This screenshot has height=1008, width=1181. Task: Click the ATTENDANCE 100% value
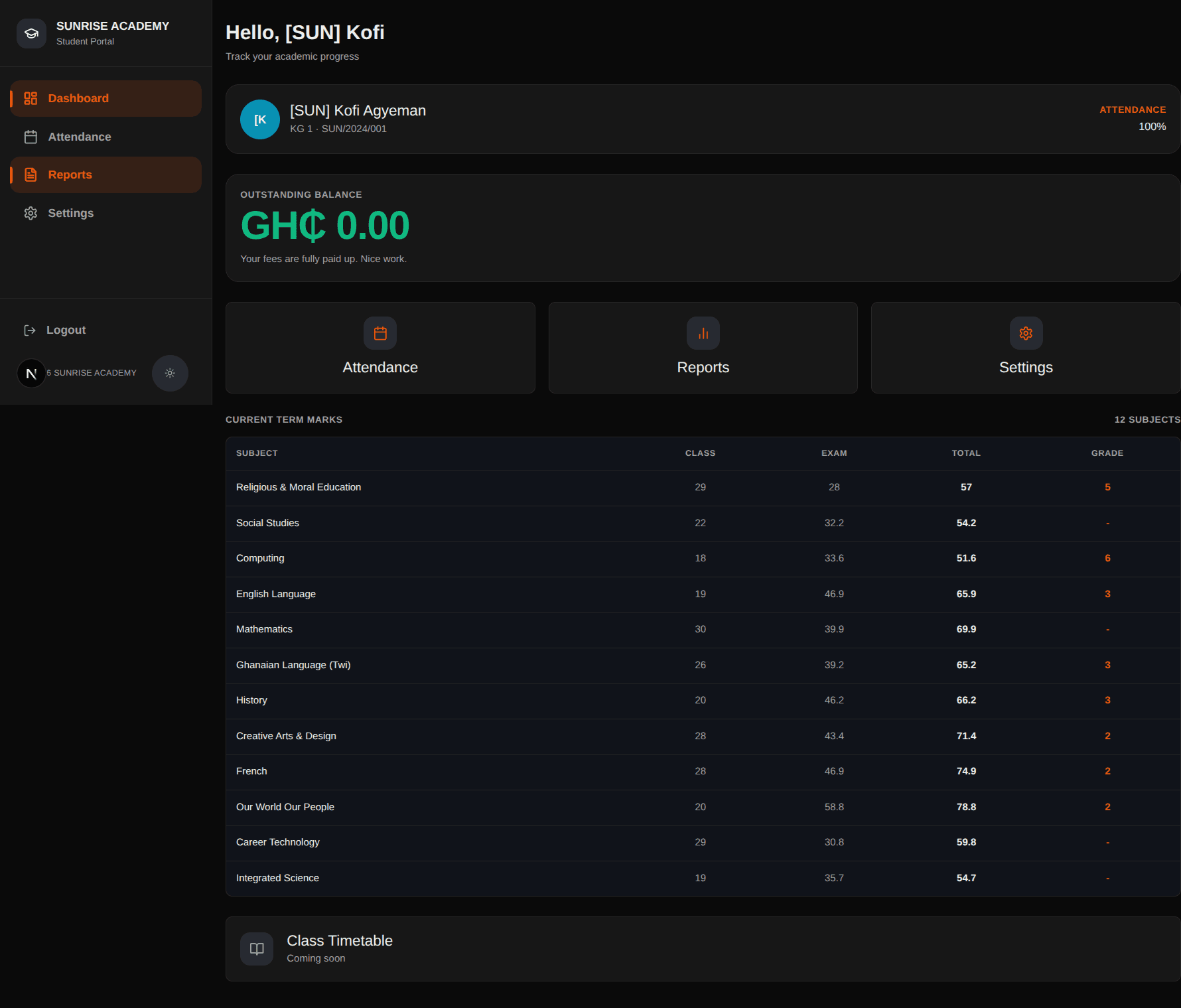coord(1152,127)
